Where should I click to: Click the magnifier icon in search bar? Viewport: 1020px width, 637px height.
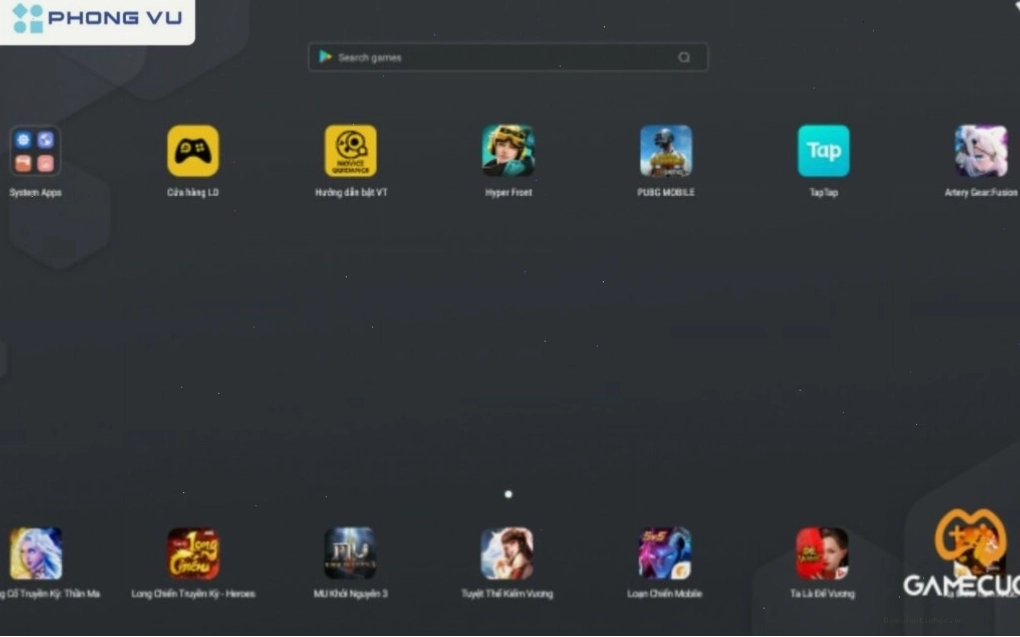click(x=684, y=57)
